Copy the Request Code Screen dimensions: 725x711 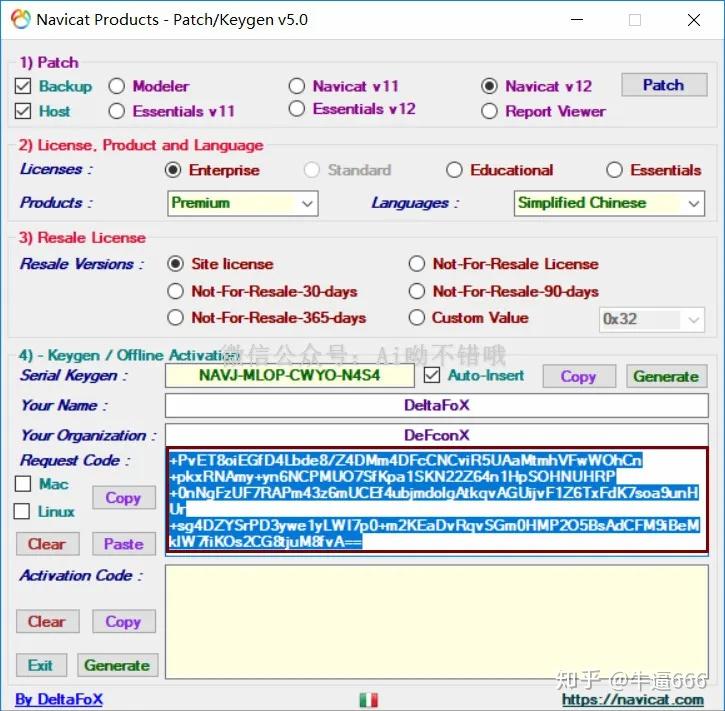[123, 498]
